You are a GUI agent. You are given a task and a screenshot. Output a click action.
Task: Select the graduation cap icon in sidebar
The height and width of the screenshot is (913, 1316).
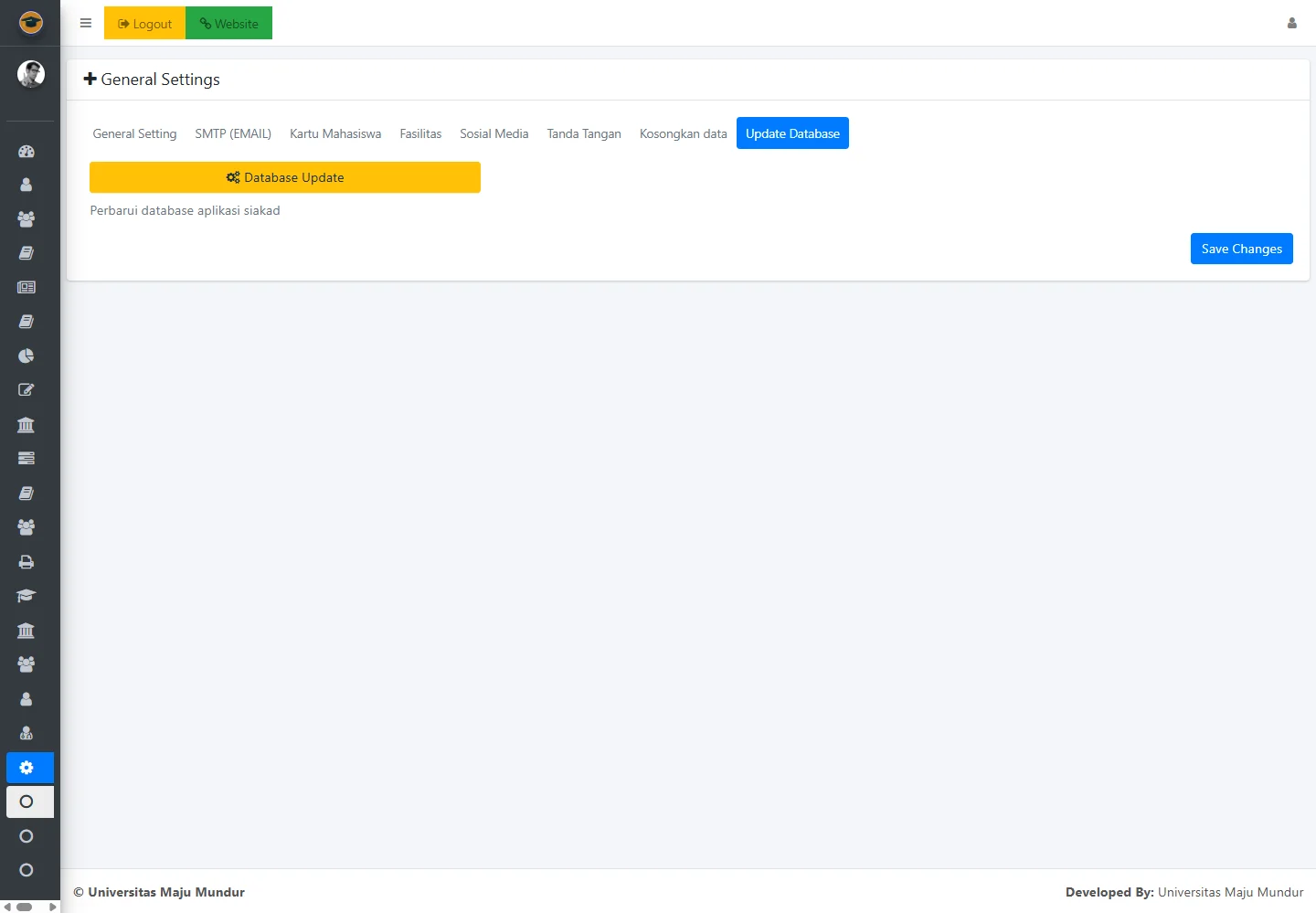[27, 596]
